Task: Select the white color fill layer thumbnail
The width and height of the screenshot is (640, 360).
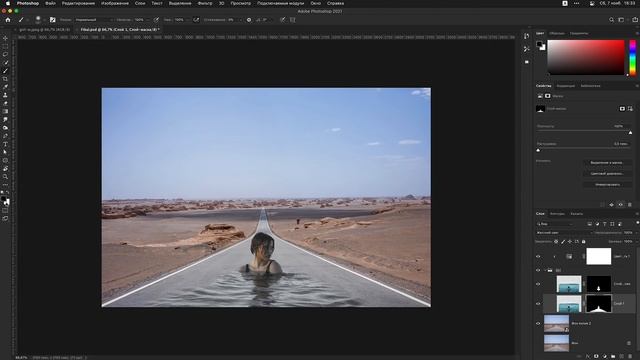Action: (x=599, y=256)
